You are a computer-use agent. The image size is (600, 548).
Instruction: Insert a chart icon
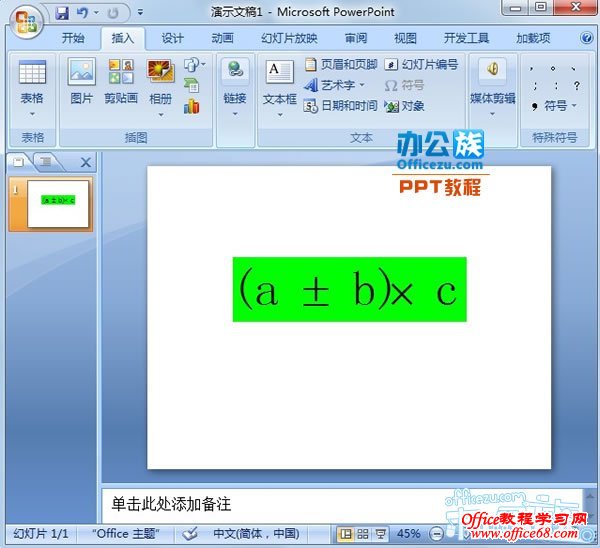(x=191, y=106)
